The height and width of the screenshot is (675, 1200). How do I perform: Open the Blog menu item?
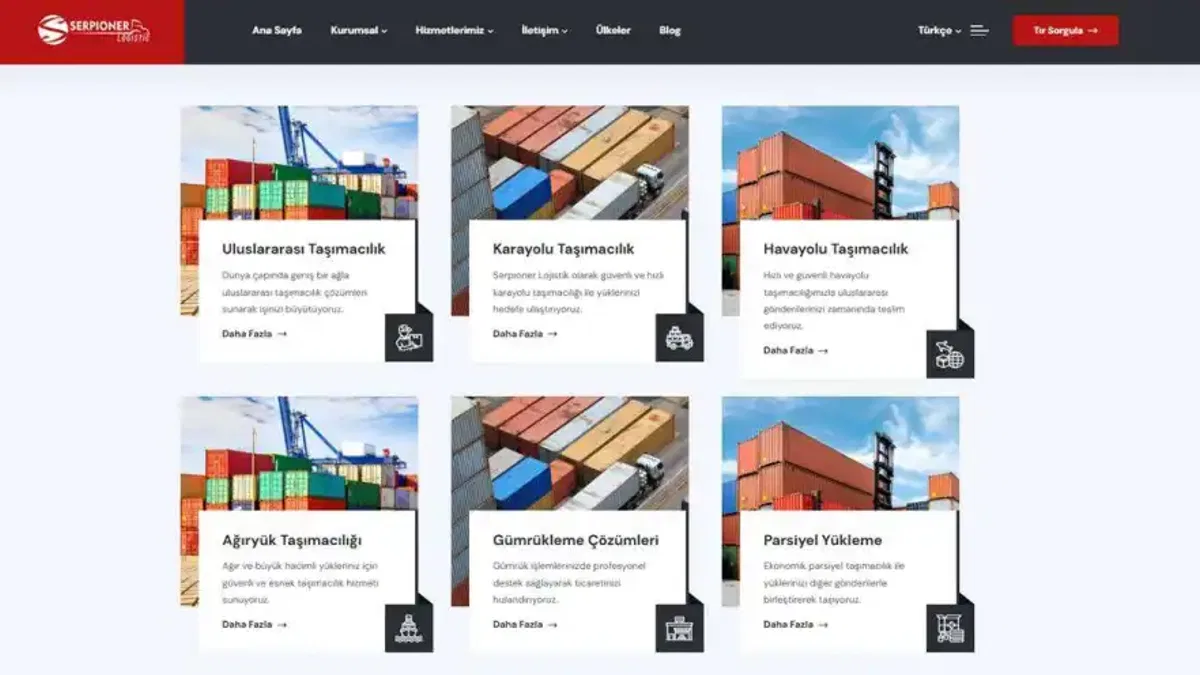click(670, 31)
